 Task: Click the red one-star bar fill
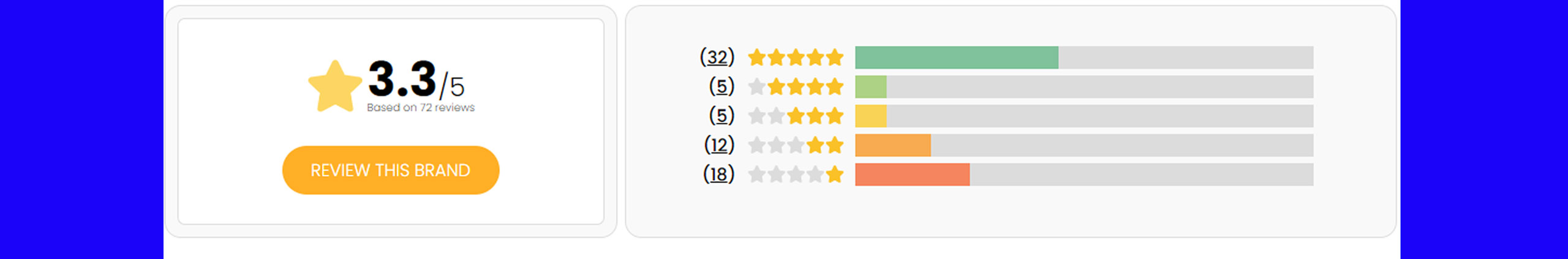pyautogui.click(x=913, y=175)
